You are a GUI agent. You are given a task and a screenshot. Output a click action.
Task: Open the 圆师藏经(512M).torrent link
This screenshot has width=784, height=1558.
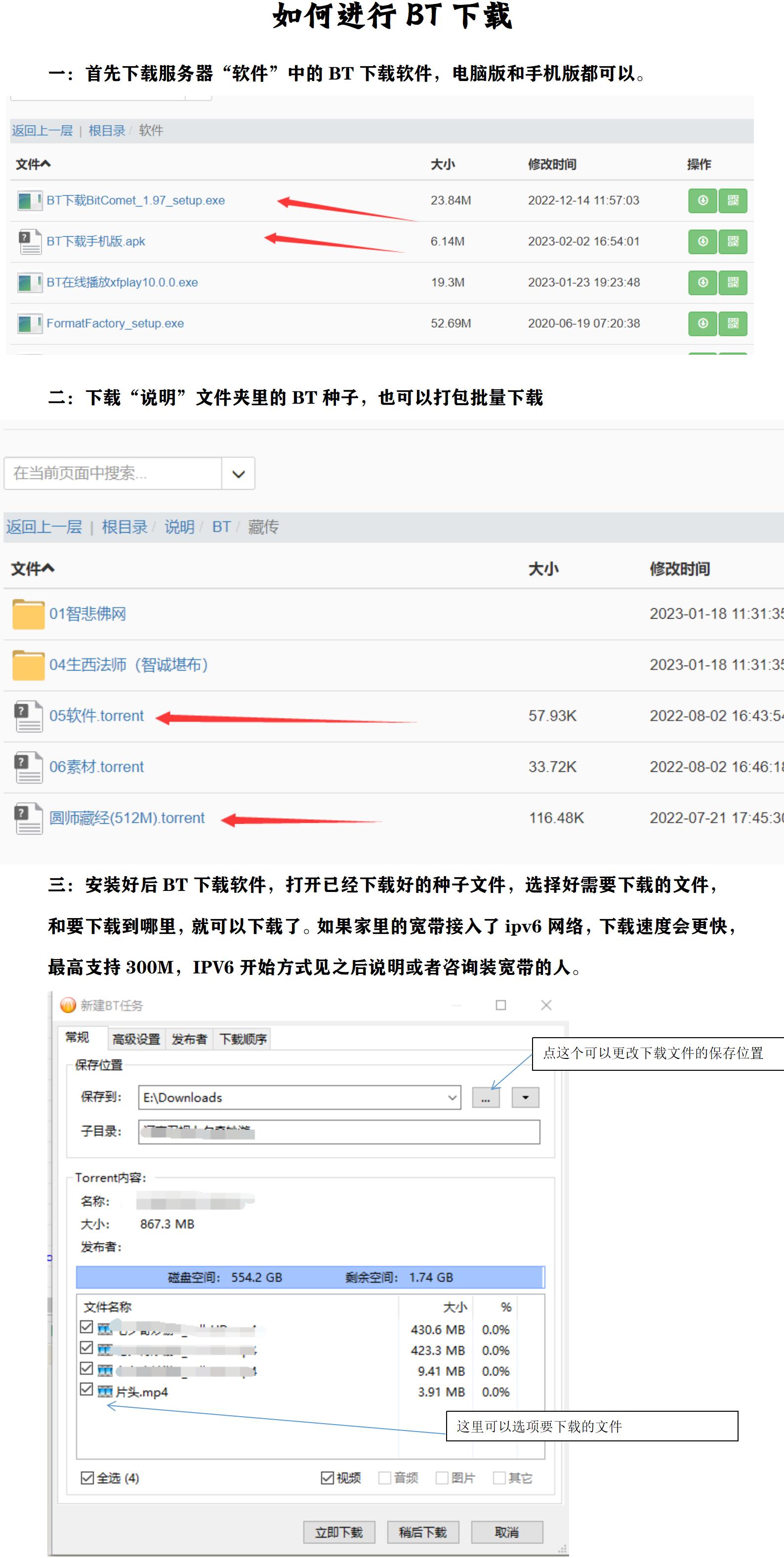(x=127, y=818)
